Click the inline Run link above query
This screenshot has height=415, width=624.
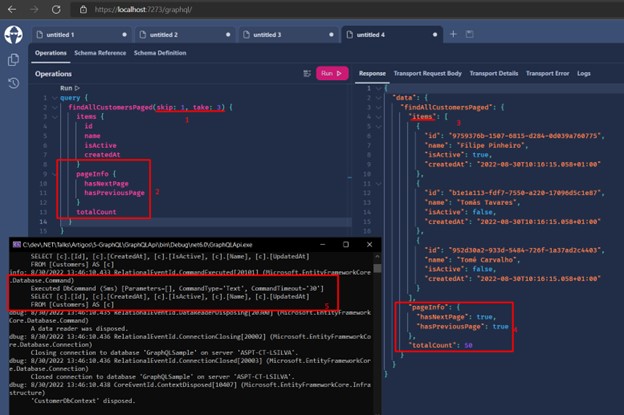[x=66, y=88]
